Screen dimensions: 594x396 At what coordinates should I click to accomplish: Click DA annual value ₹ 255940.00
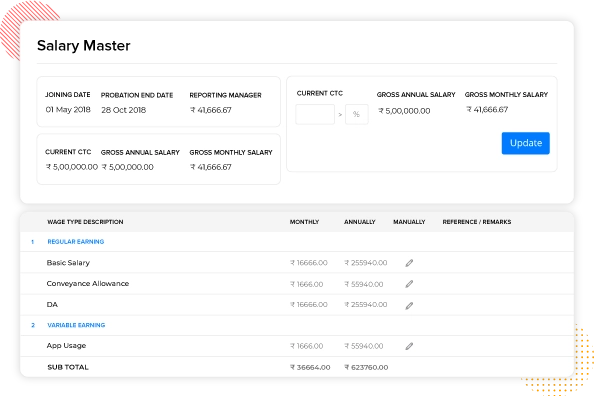pyautogui.click(x=366, y=305)
